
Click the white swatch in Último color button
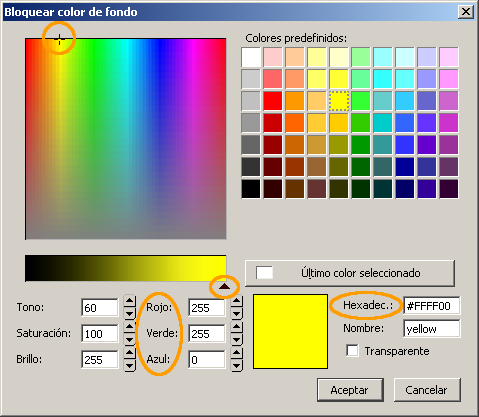click(264, 273)
